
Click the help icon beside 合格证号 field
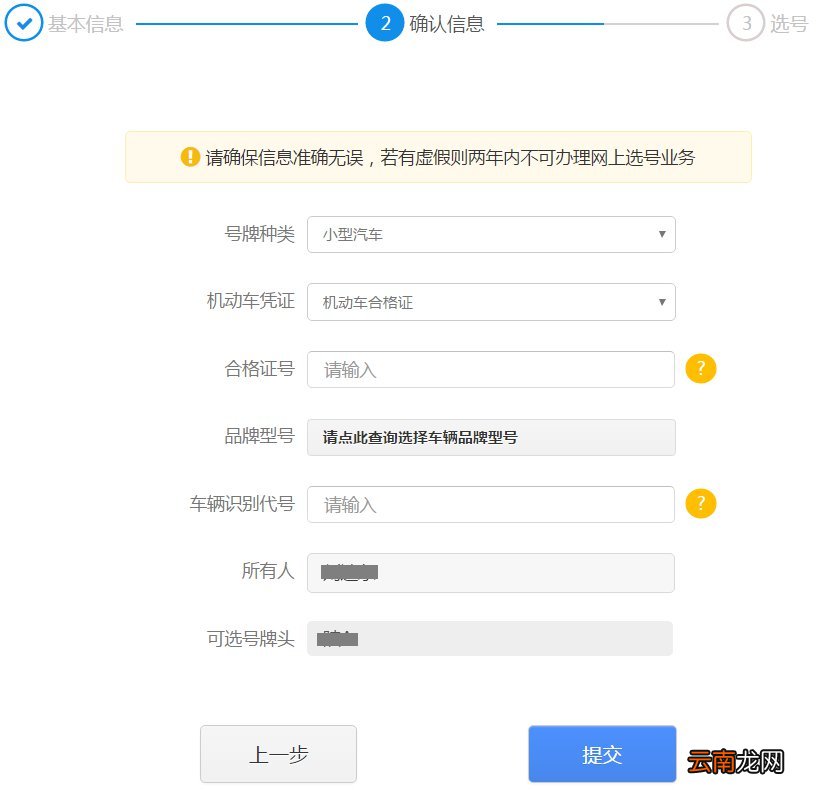click(x=701, y=369)
